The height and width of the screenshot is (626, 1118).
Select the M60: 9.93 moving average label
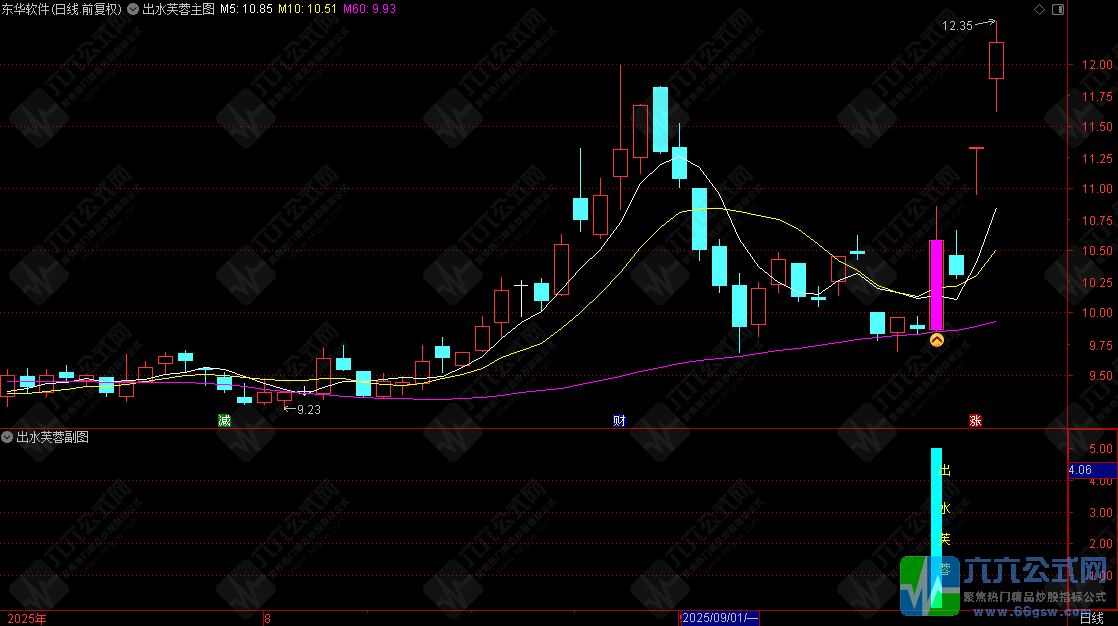coord(369,9)
